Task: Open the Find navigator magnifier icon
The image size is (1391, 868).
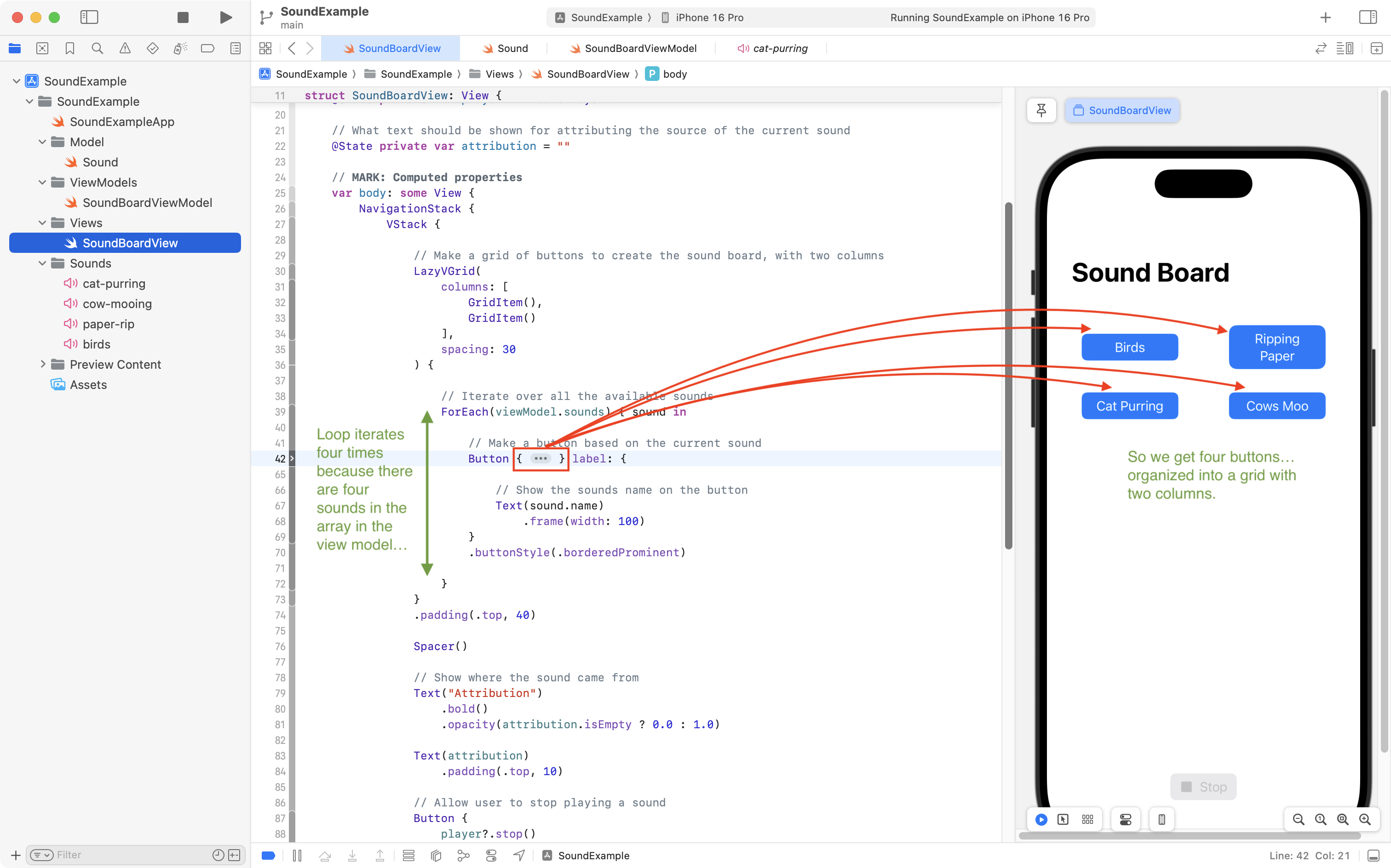Action: [x=97, y=49]
